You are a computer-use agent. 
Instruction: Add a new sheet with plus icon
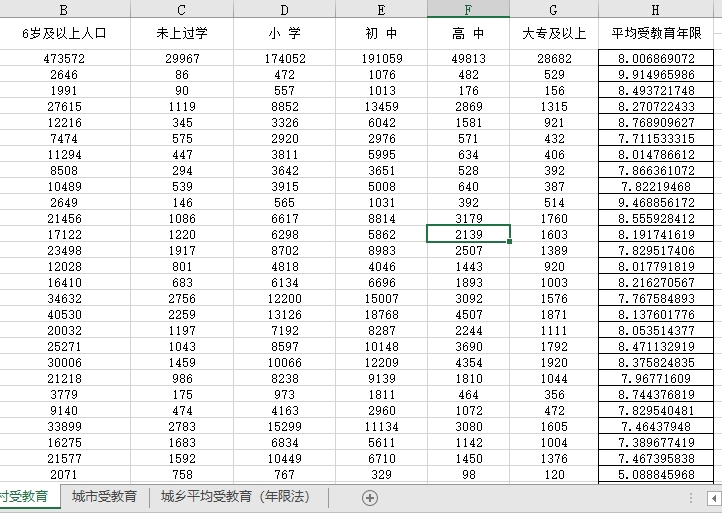click(370, 498)
